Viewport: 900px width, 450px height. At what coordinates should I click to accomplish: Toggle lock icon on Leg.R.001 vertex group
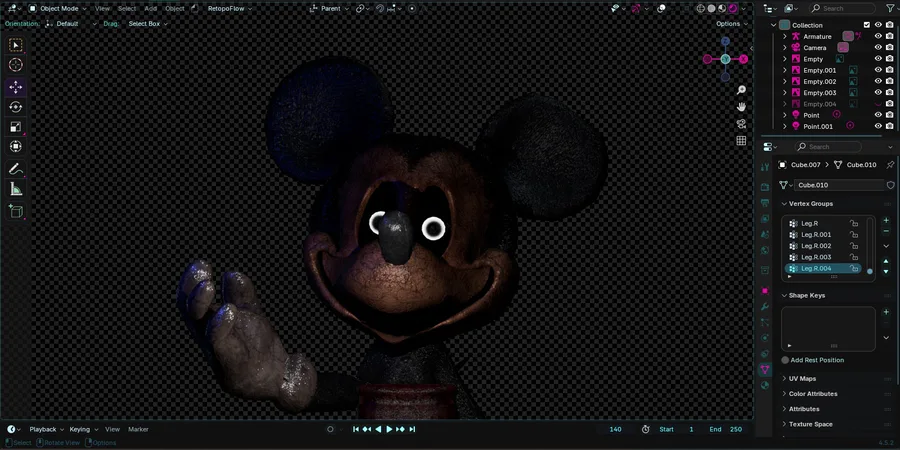tap(854, 235)
